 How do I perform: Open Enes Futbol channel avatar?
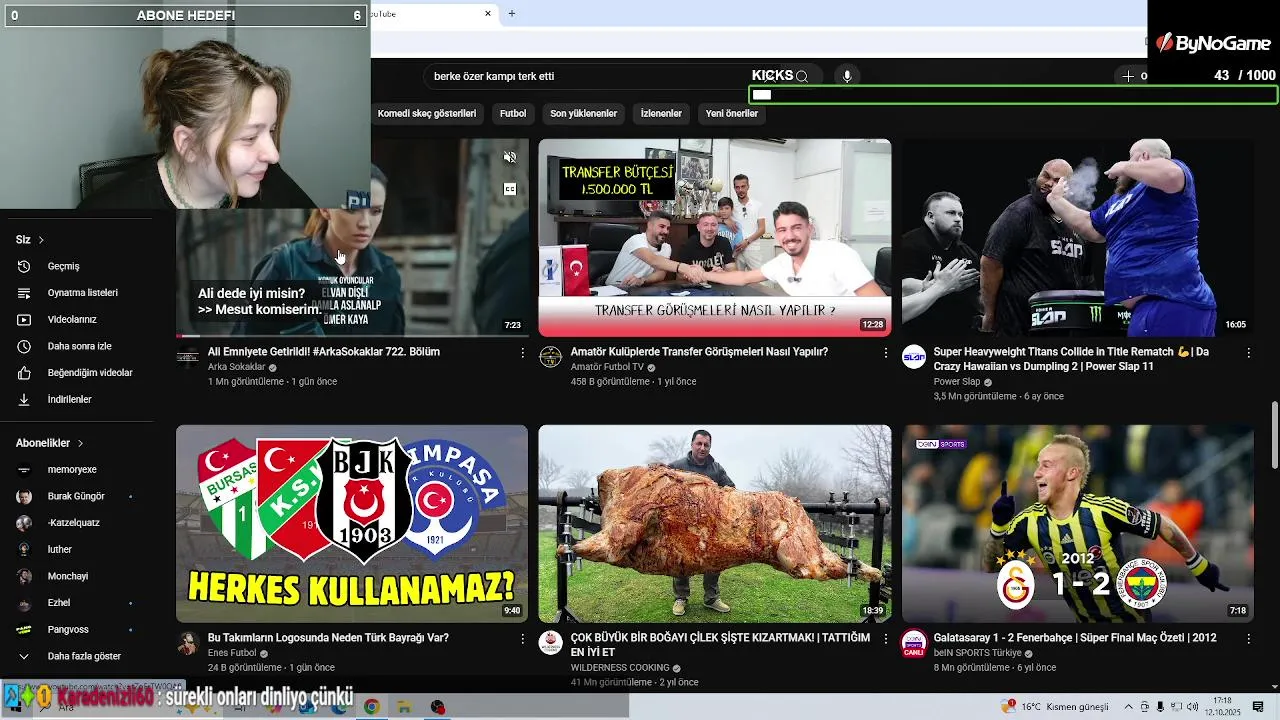point(188,643)
